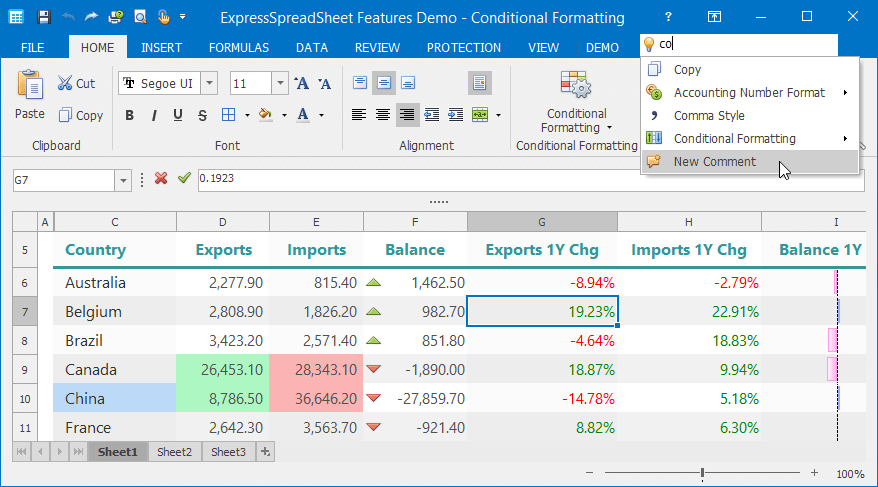
Task: Save the workbook from quick access toolbar
Action: coord(43,17)
